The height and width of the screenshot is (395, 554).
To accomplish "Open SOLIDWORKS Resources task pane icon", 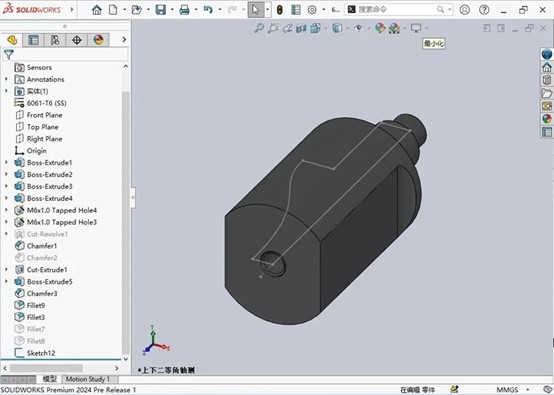I will 547,67.
